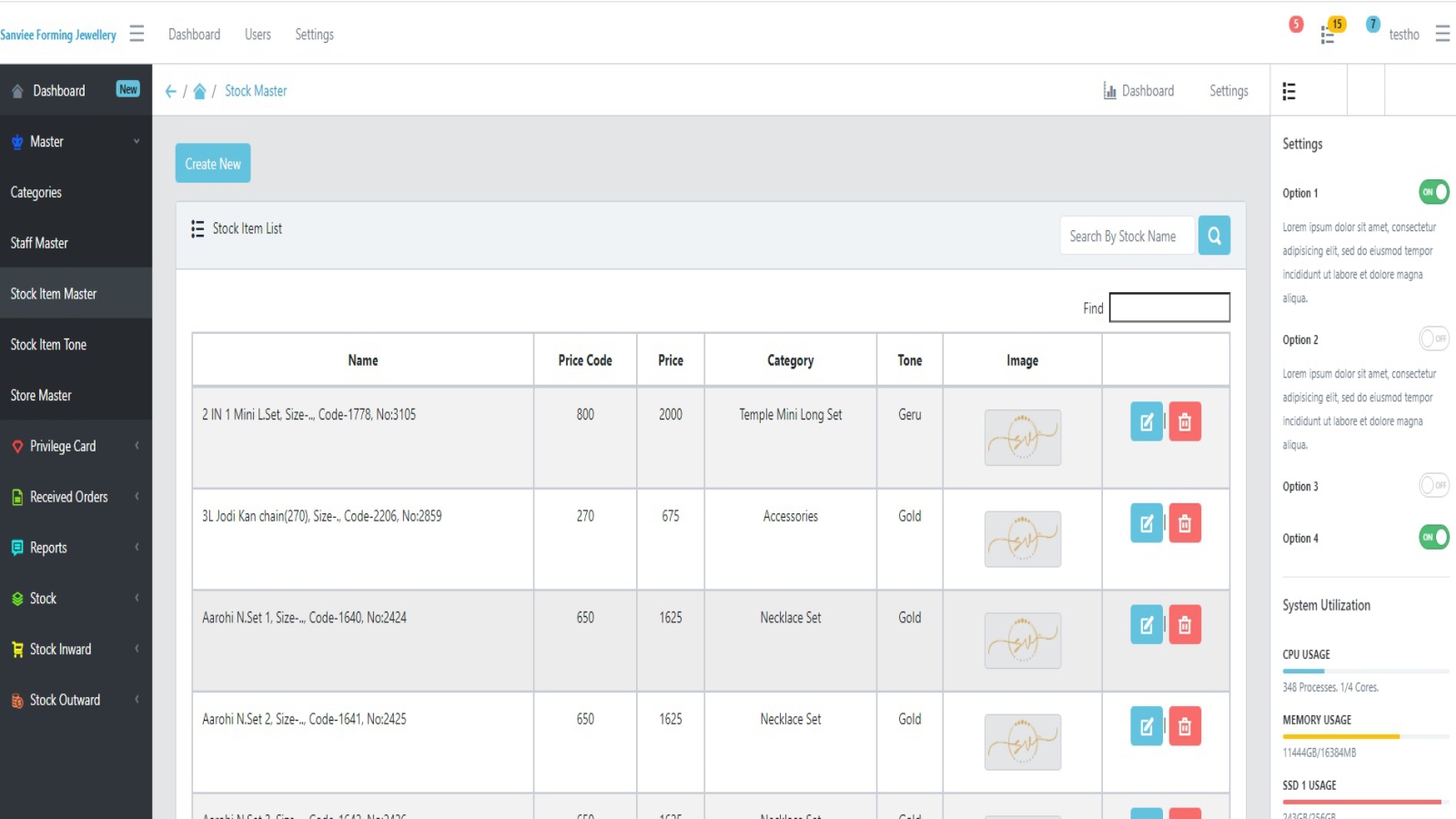Image resolution: width=1456 pixels, height=819 pixels.
Task: Toggle sidebar hamburger next to Sanviee logo
Action: click(x=136, y=35)
